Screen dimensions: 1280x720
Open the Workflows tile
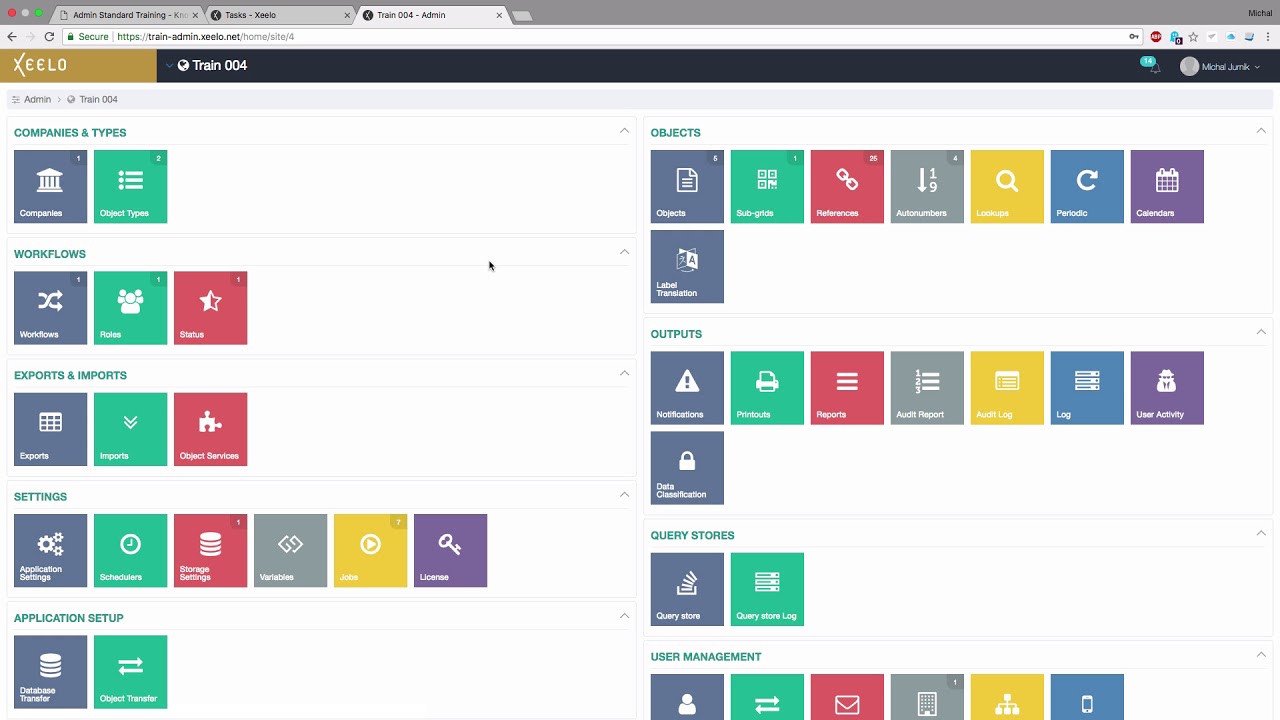click(x=50, y=308)
